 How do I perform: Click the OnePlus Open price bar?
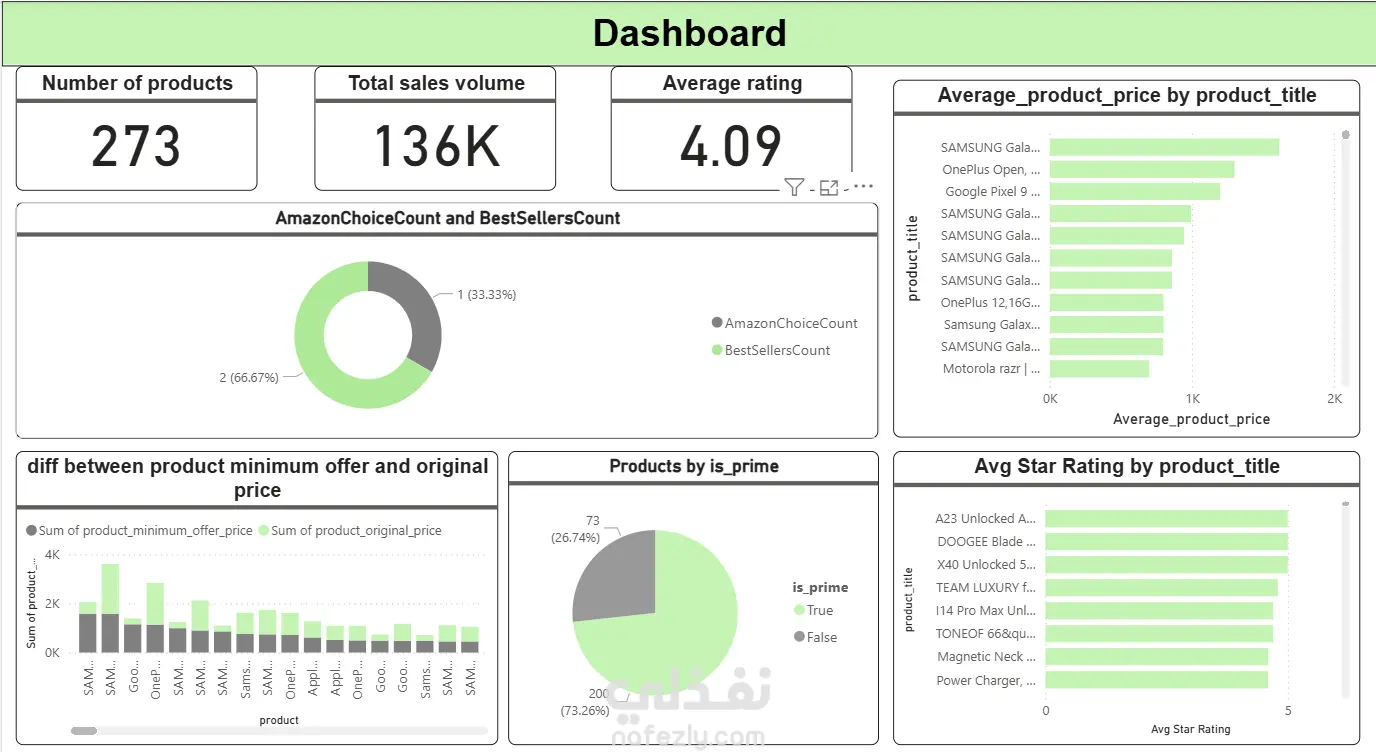pos(1142,170)
